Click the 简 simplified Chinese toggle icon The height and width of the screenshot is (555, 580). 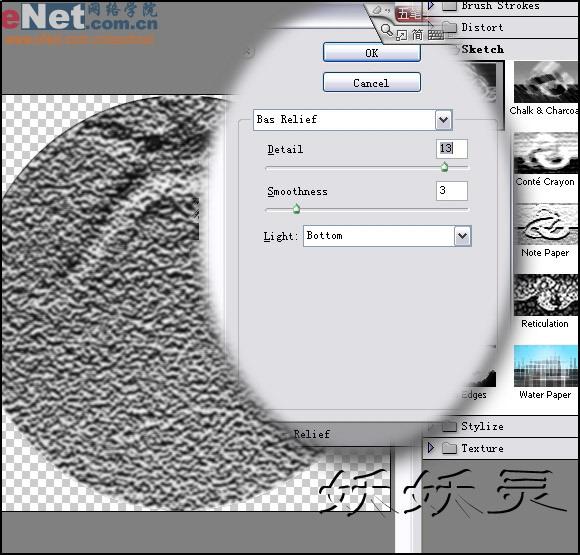pyautogui.click(x=417, y=35)
